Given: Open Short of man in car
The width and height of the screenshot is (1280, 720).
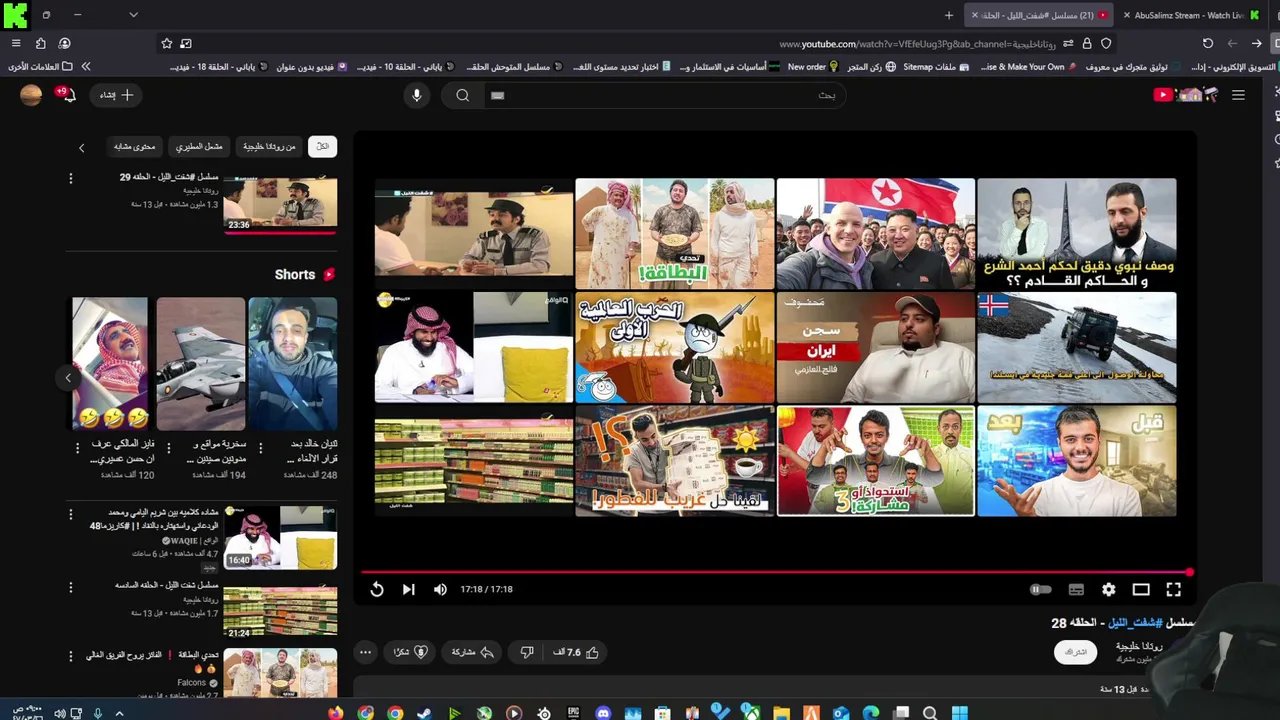Looking at the screenshot, I should click(x=293, y=363).
